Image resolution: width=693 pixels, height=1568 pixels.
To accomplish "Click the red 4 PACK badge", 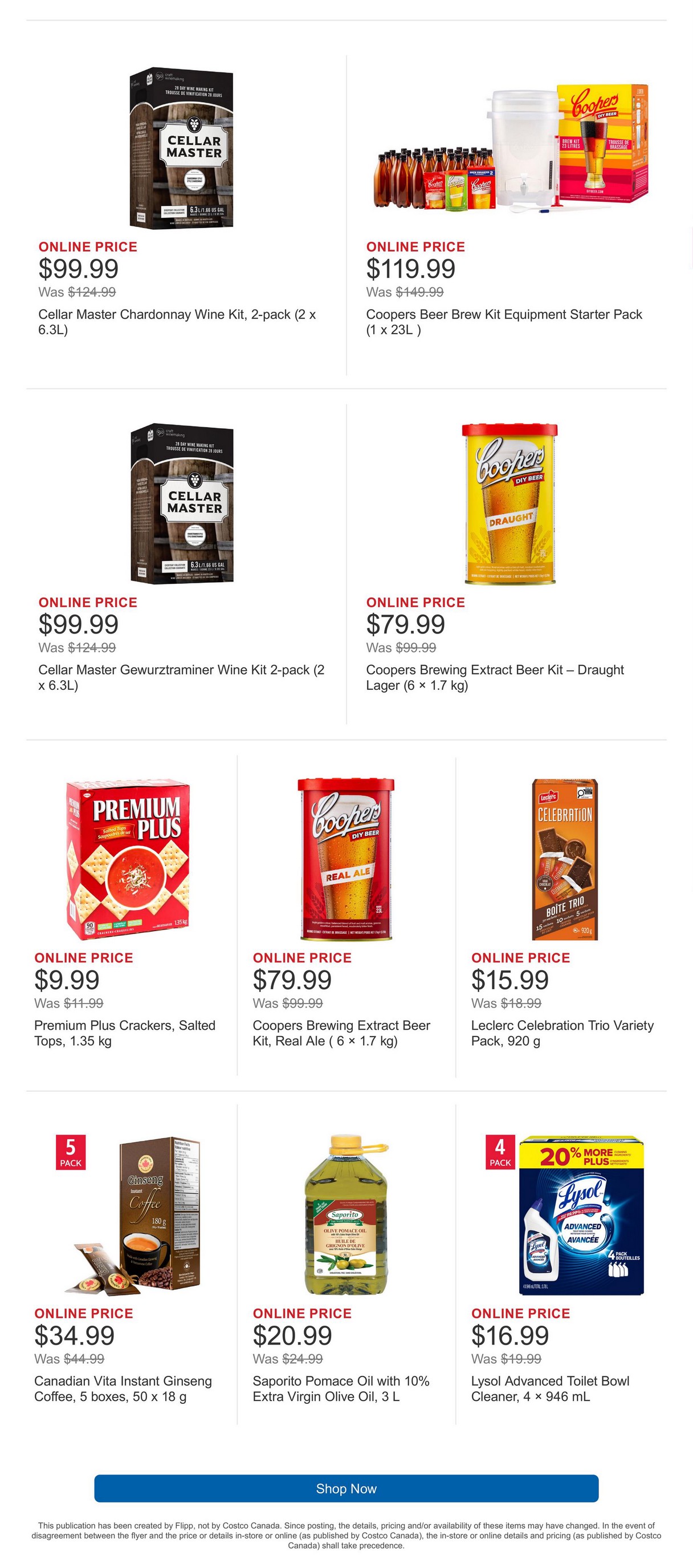I will point(500,1152).
